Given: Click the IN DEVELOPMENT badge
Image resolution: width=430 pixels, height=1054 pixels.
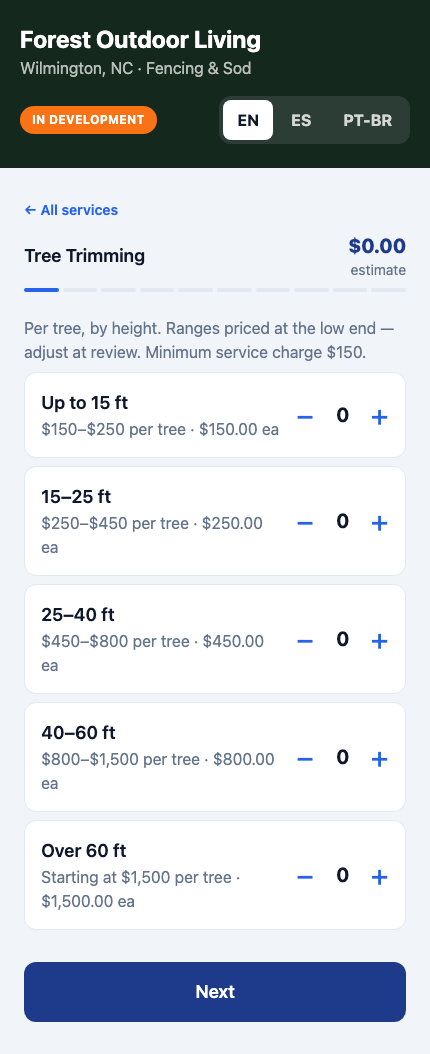Looking at the screenshot, I should pos(89,120).
